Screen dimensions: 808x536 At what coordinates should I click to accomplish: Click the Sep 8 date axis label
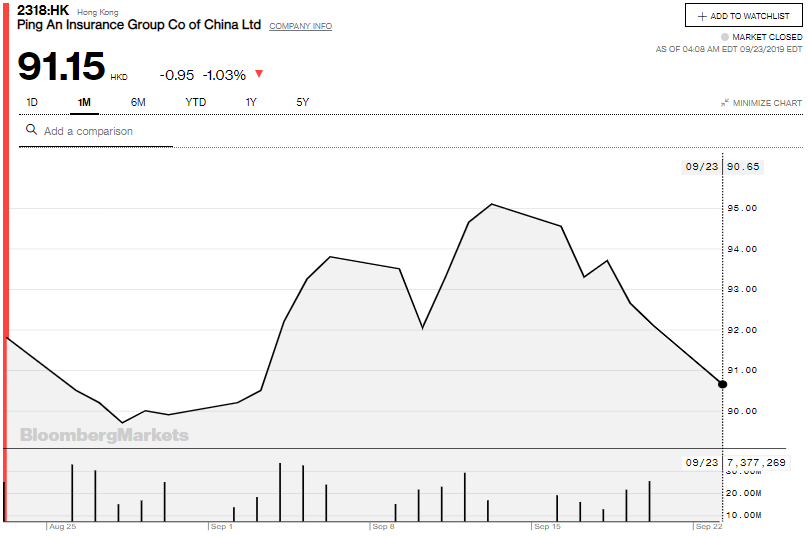click(x=383, y=526)
